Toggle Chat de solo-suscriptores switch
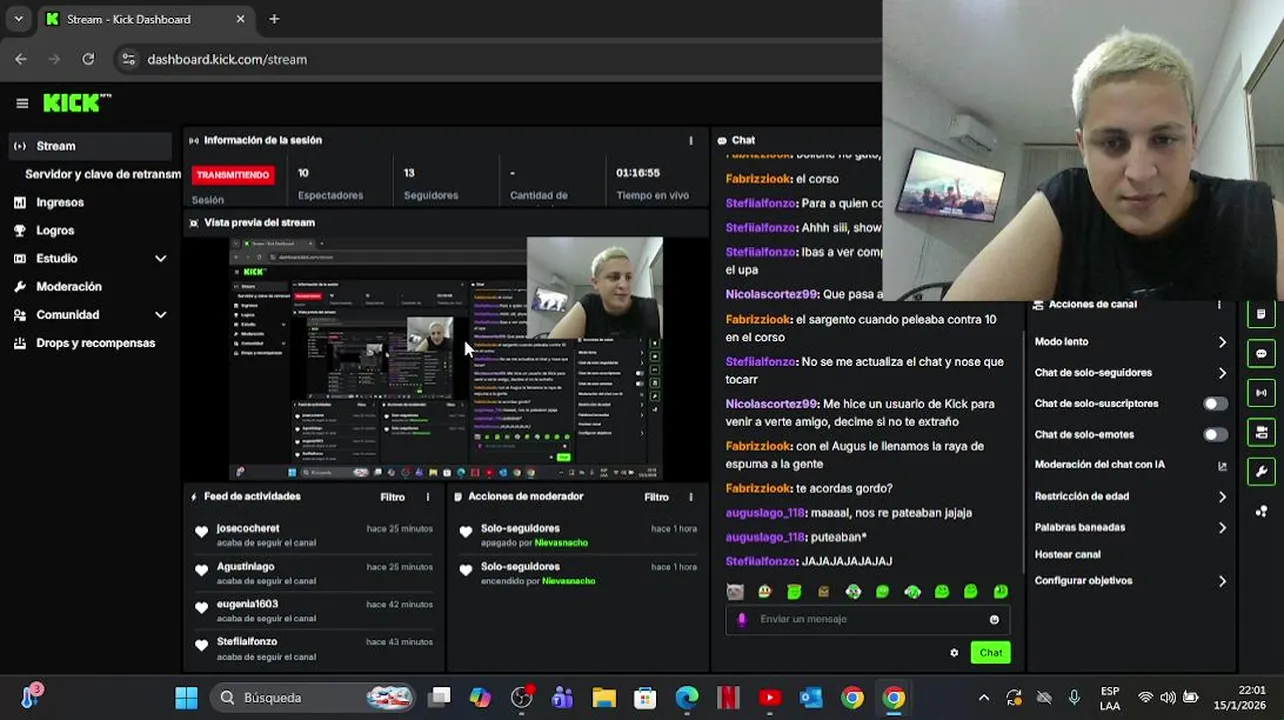Viewport: 1284px width, 720px height. tap(1215, 404)
